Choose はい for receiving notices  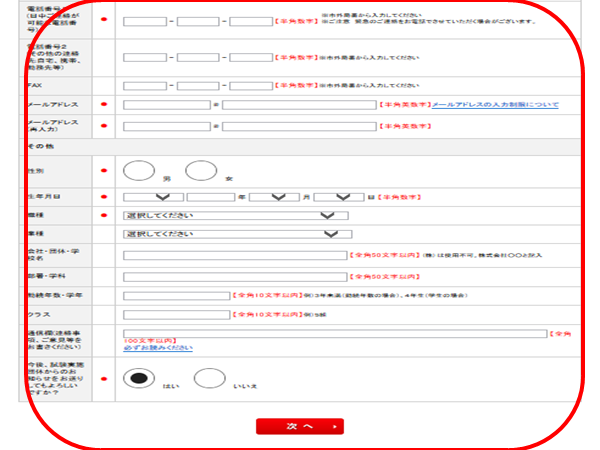tap(139, 378)
